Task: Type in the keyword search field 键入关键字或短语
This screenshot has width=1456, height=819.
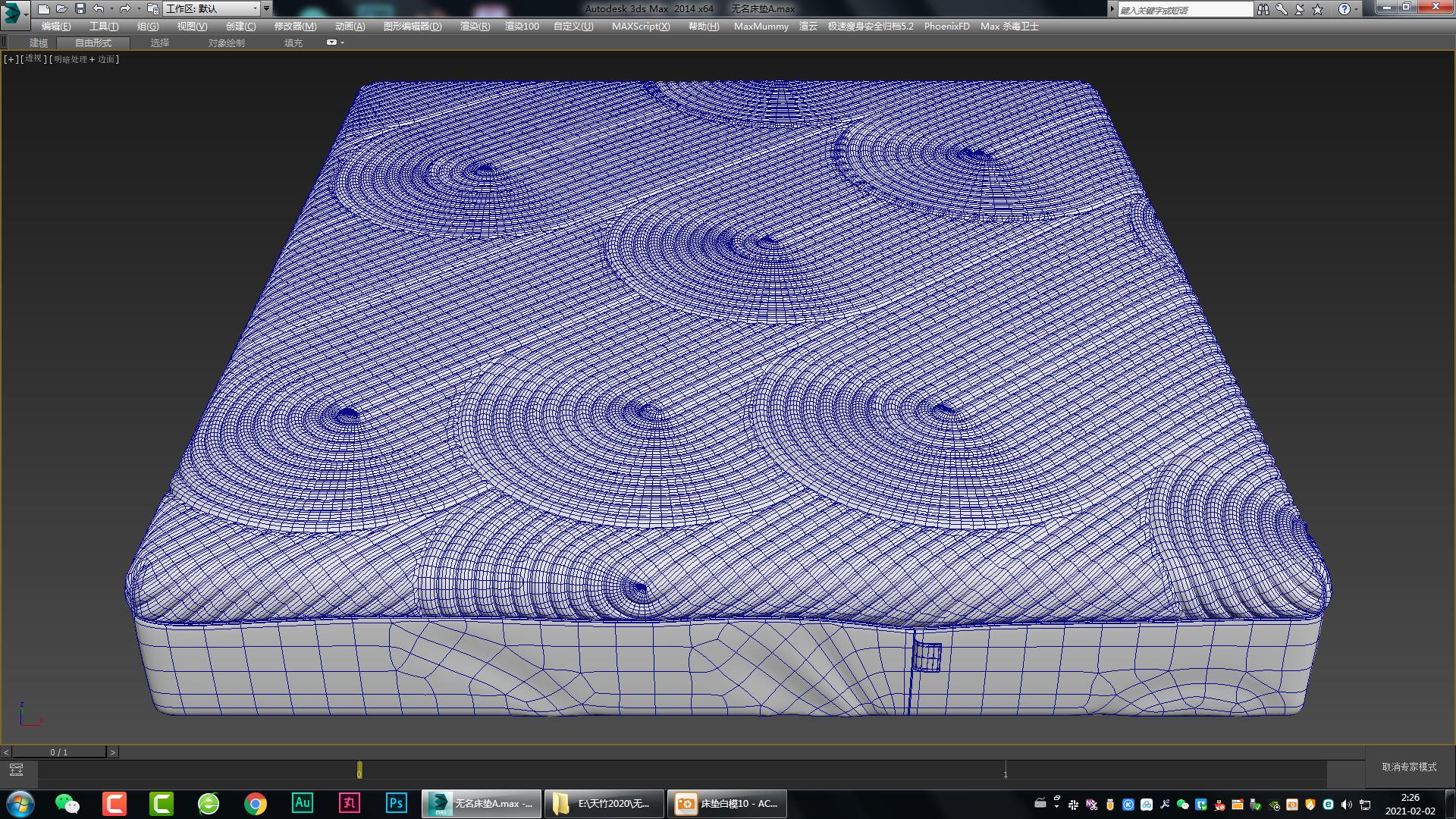Action: click(1183, 8)
